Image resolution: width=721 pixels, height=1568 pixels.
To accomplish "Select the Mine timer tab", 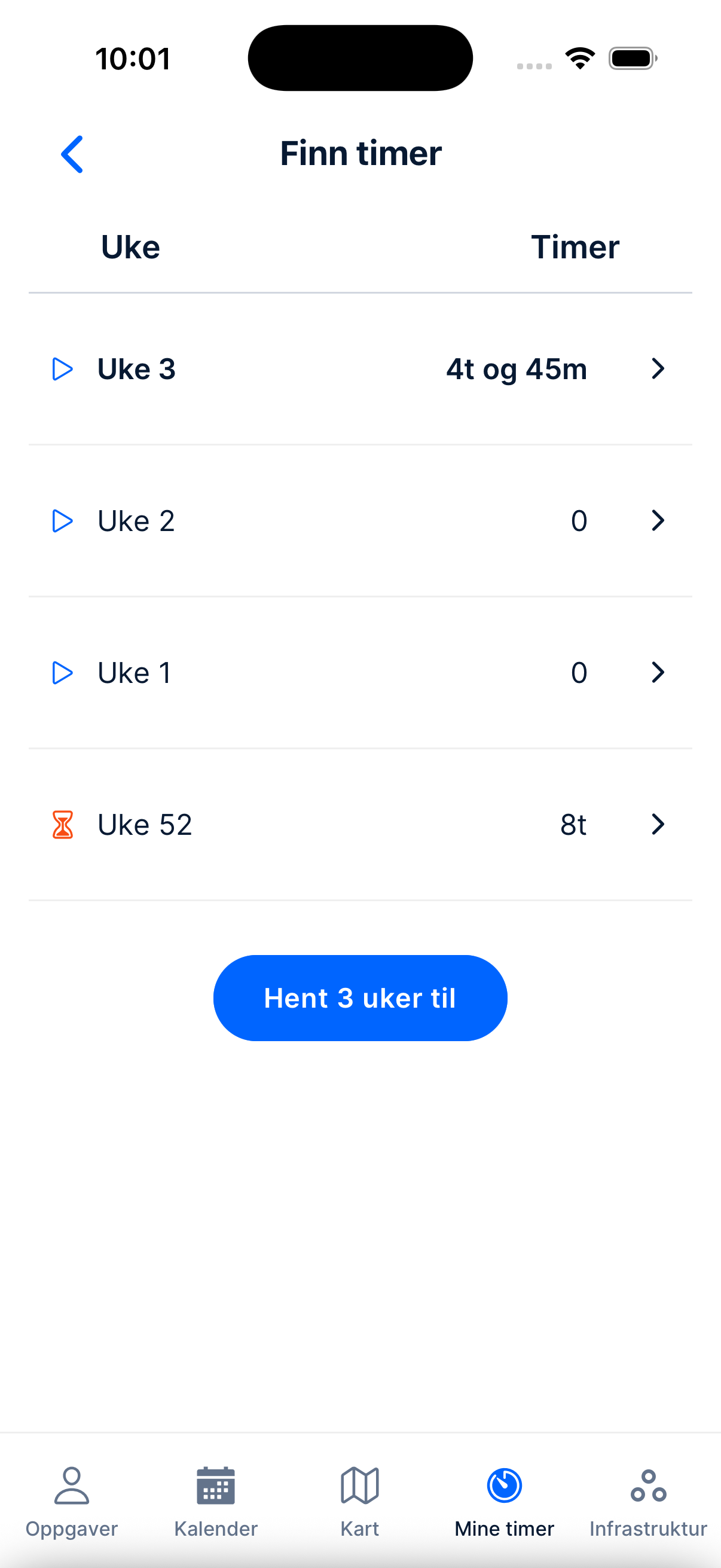I will coord(505,1500).
